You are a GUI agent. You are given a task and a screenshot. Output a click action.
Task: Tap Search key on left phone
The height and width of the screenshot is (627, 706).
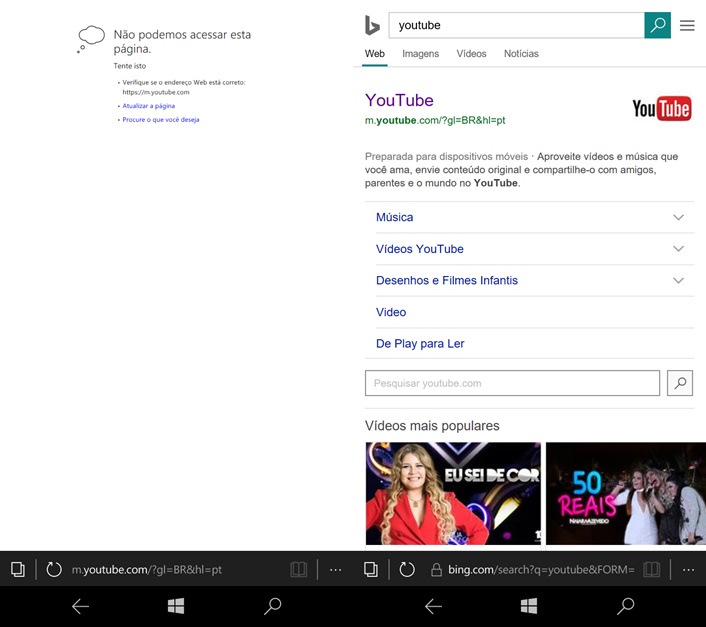[x=273, y=606]
